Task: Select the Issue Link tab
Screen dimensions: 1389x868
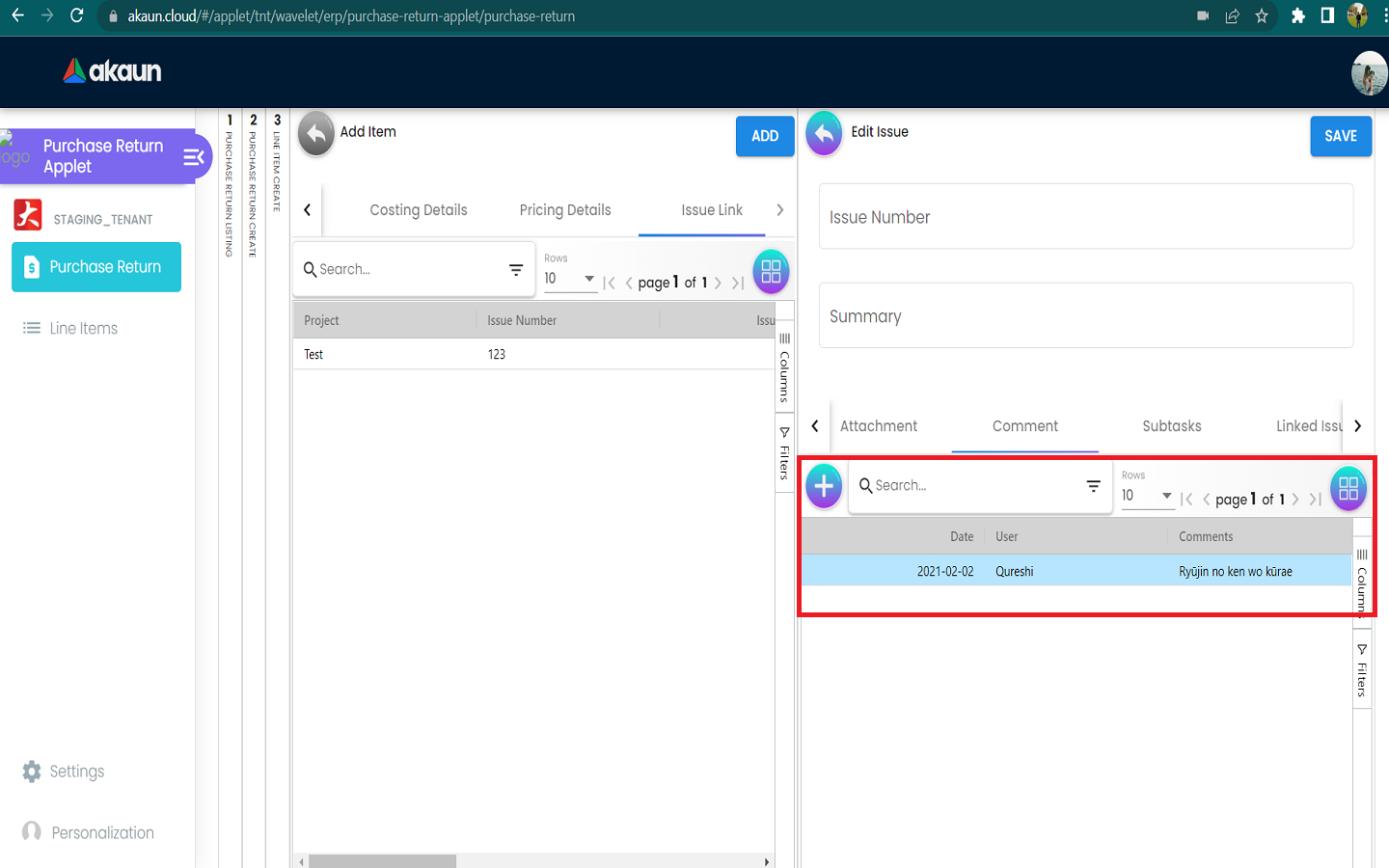Action: tap(712, 210)
